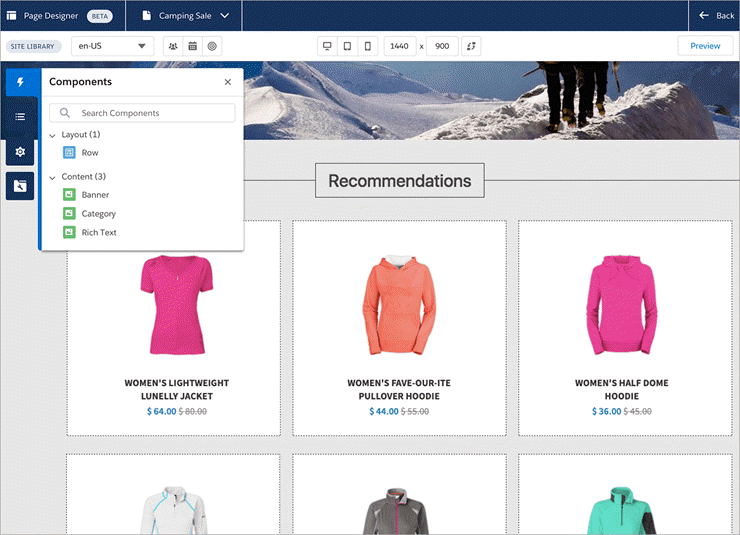Click the "$ 44.00" sale price

coord(384,411)
